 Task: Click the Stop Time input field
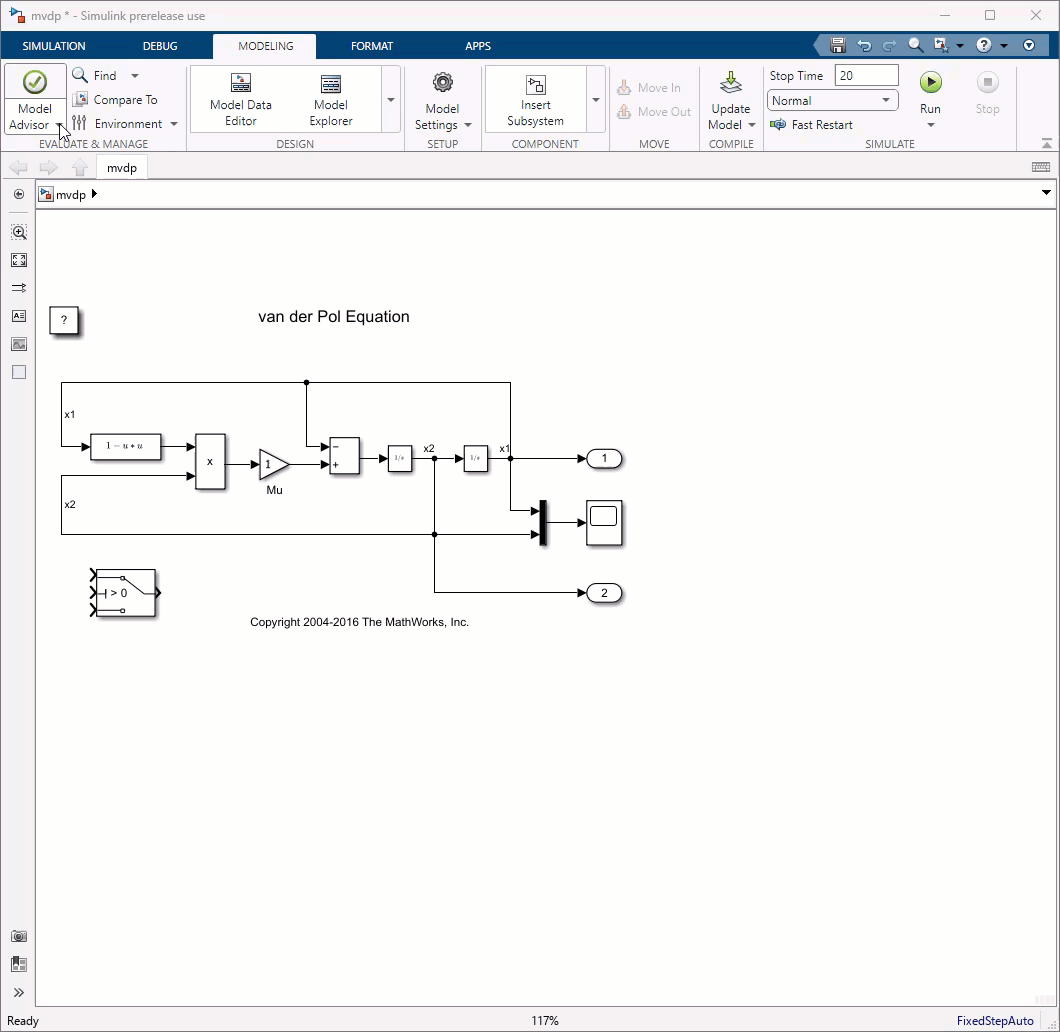(866, 76)
